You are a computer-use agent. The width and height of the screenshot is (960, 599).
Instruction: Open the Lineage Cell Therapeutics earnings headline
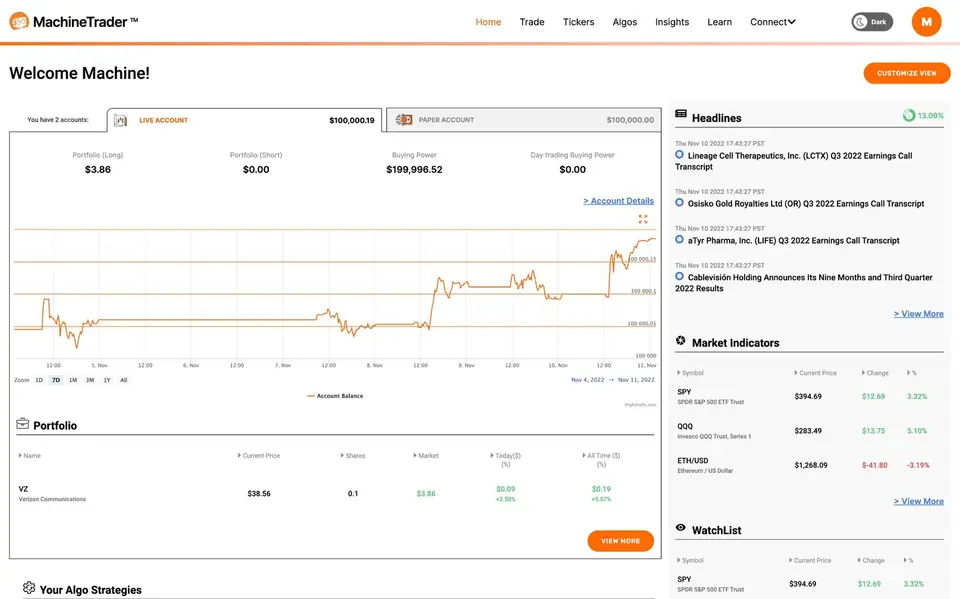pos(794,161)
